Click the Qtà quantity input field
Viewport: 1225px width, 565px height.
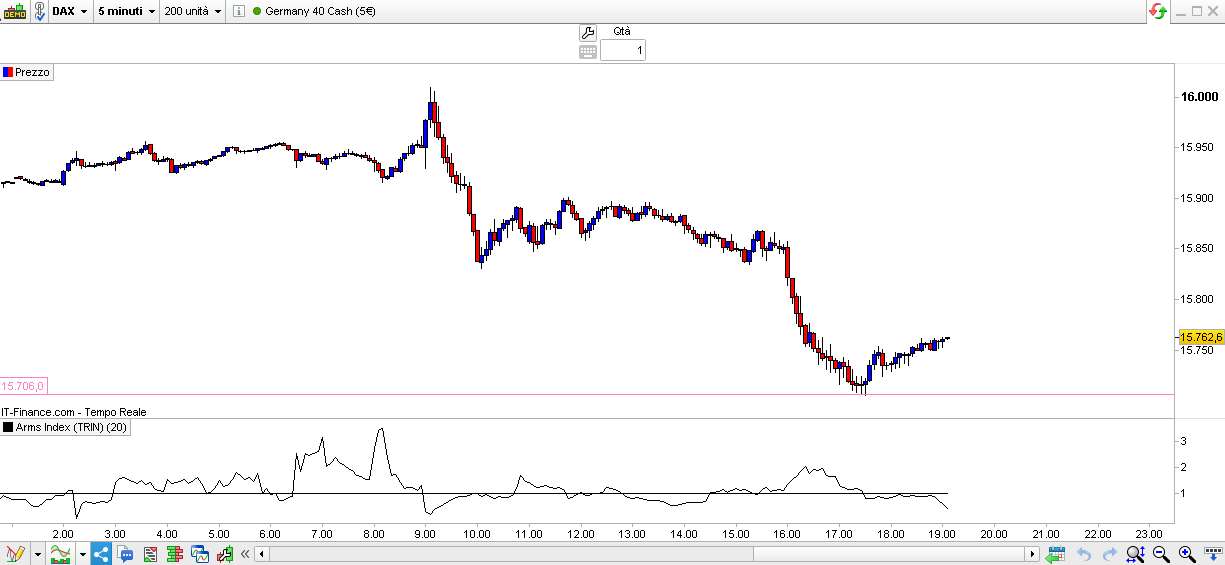point(623,50)
